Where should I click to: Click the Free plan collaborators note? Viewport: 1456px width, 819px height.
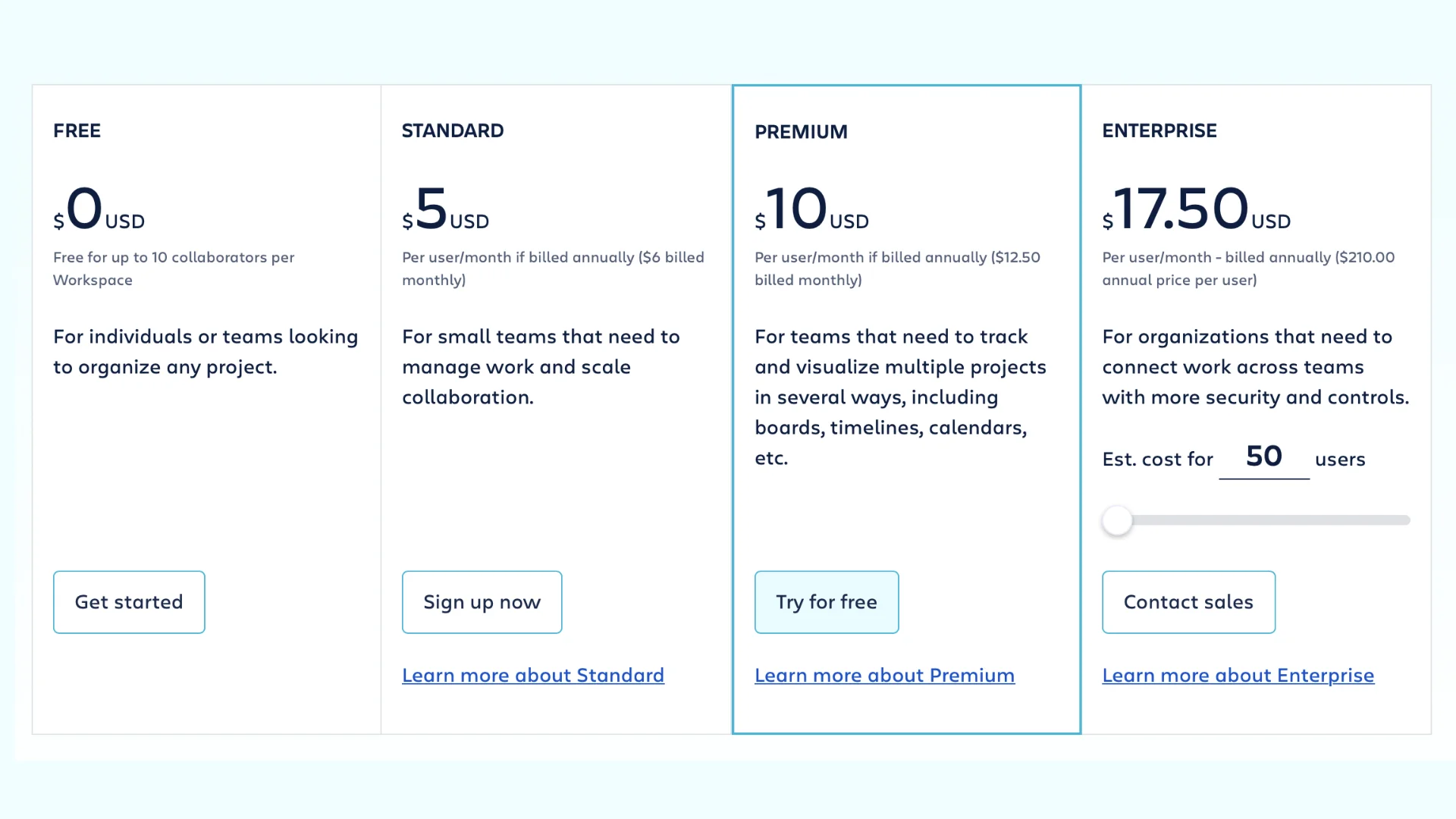(x=174, y=268)
